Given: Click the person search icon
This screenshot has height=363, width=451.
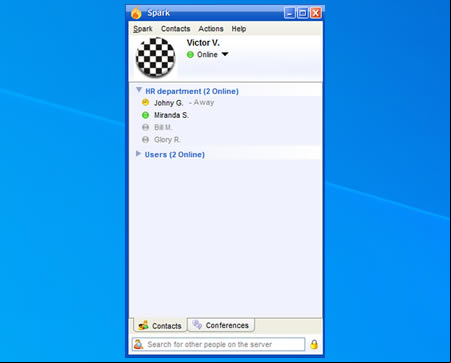Looking at the screenshot, I should (x=139, y=344).
